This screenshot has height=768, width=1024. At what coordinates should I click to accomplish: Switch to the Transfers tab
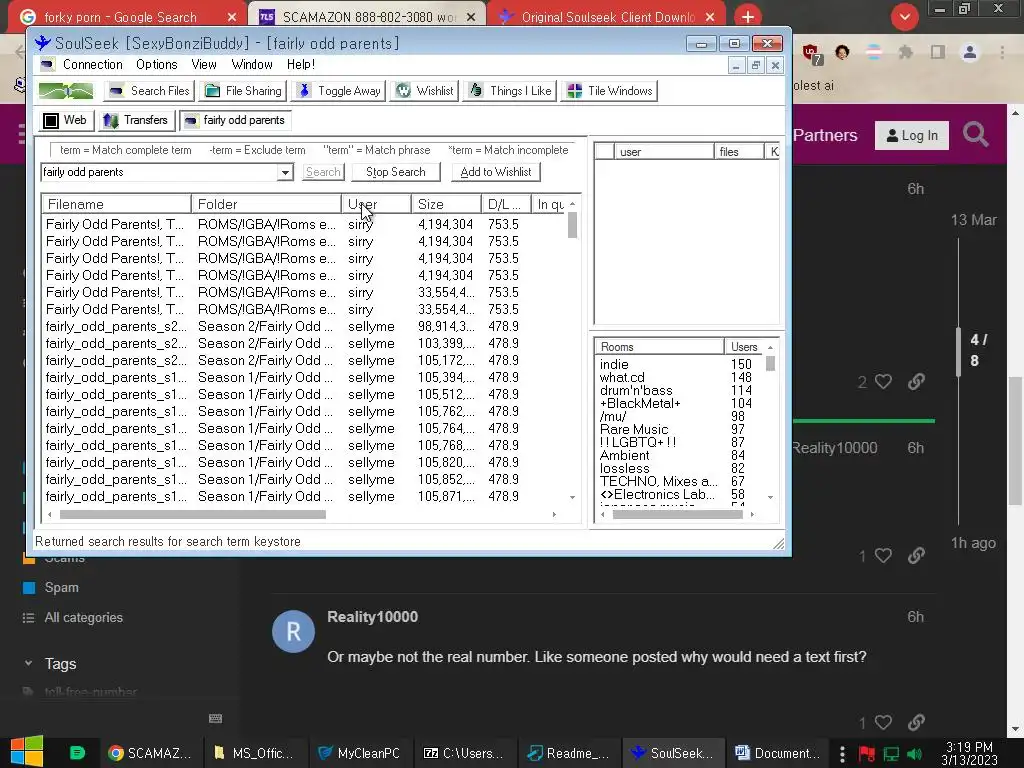136,120
